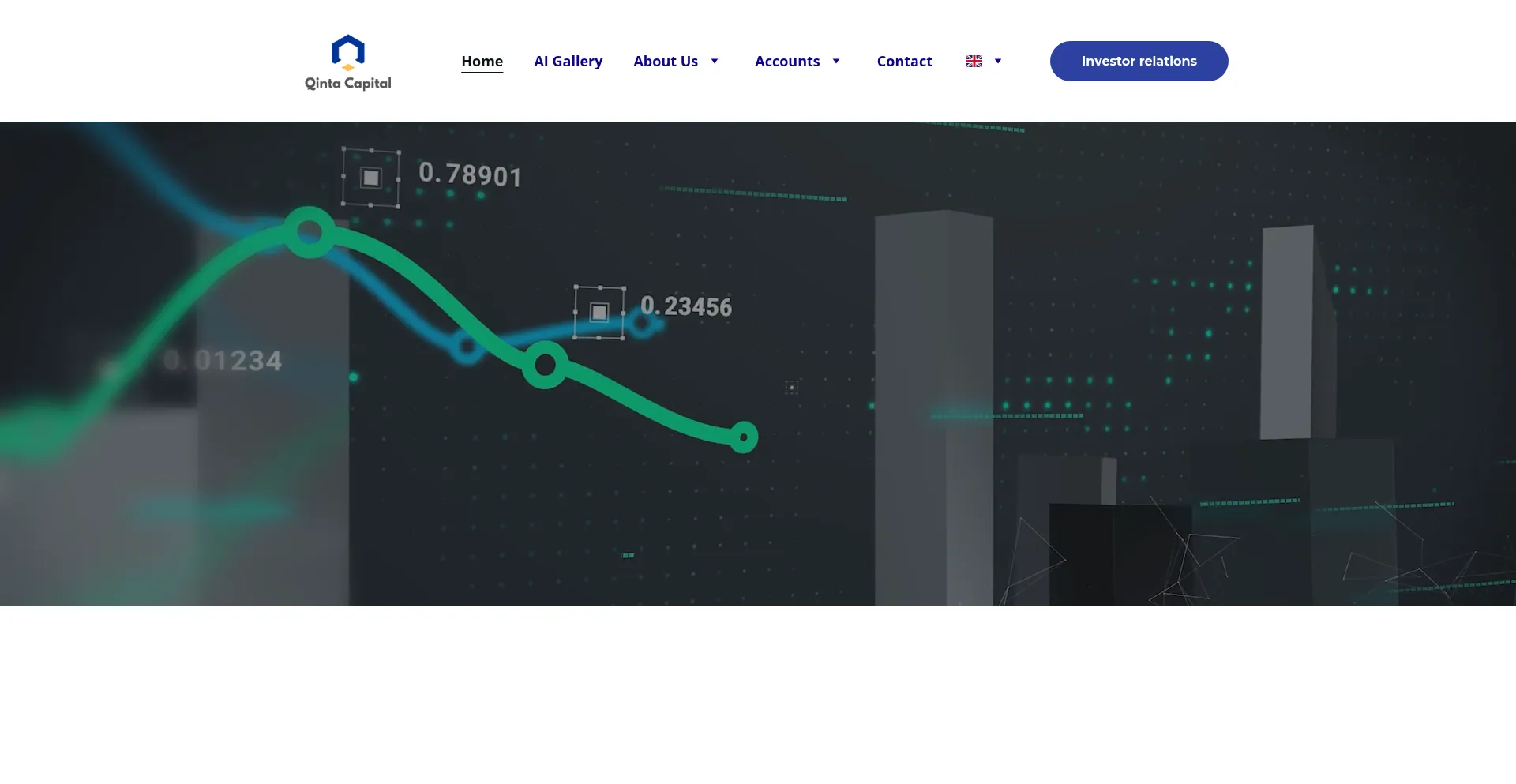Click the square marker beside 0.78901
This screenshot has height=784, width=1516.
[x=370, y=178]
